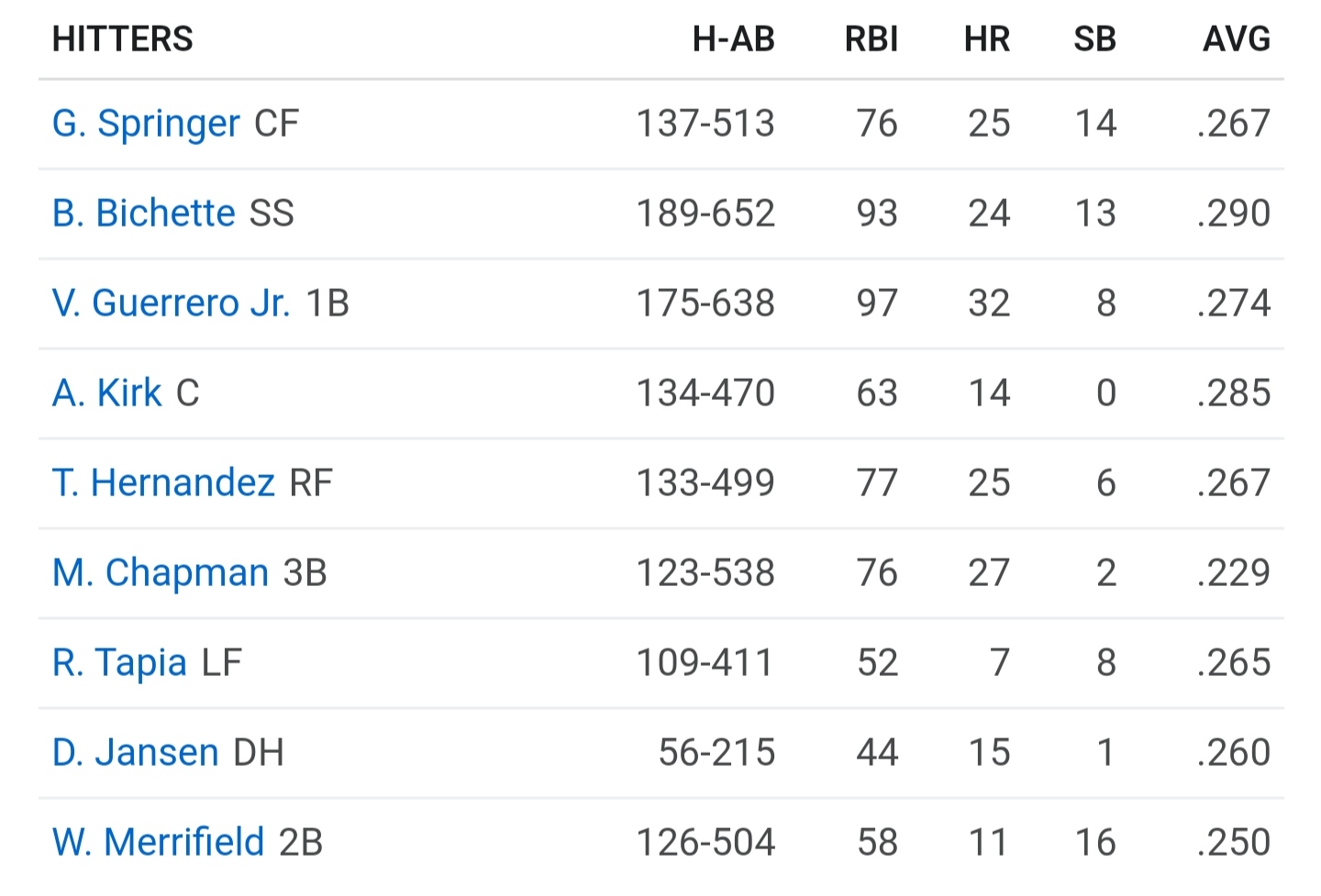Open B. Bichette player profile
This screenshot has height=896, width=1321.
tap(144, 214)
